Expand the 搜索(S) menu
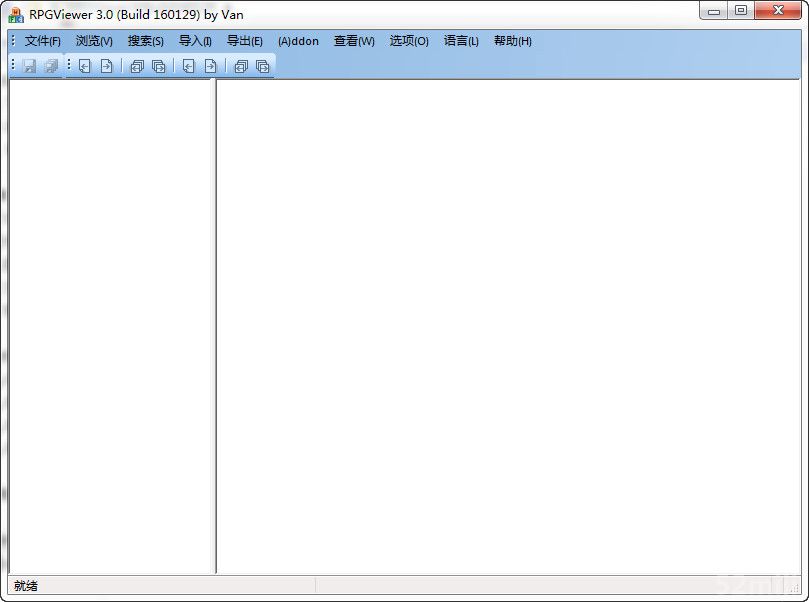The height and width of the screenshot is (602, 809). click(145, 41)
